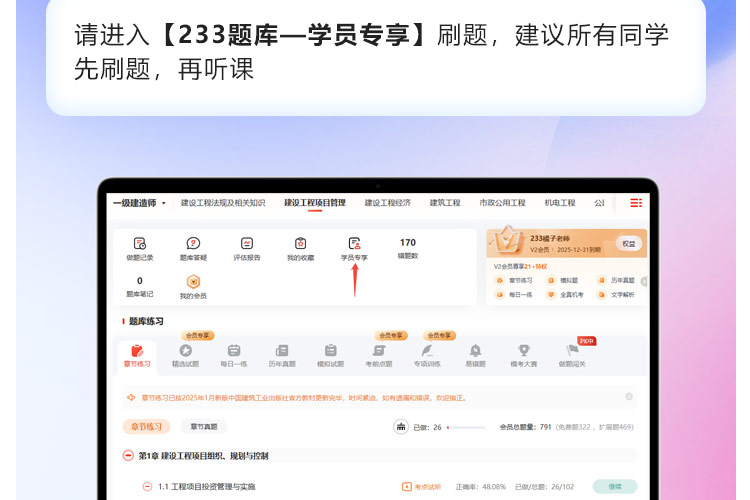This screenshot has width=750, height=500.
Task: Click the member card trophy emblem
Action: click(x=507, y=239)
